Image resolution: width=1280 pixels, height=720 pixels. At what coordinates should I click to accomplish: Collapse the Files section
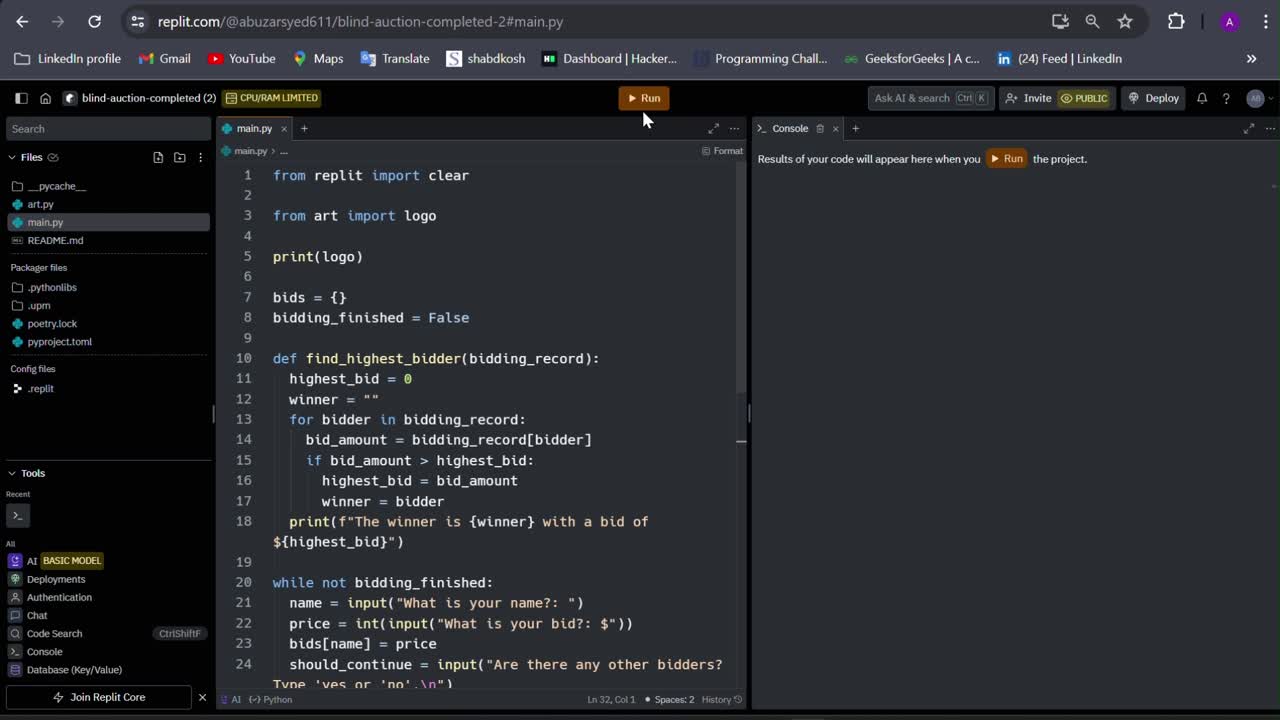(x=12, y=157)
